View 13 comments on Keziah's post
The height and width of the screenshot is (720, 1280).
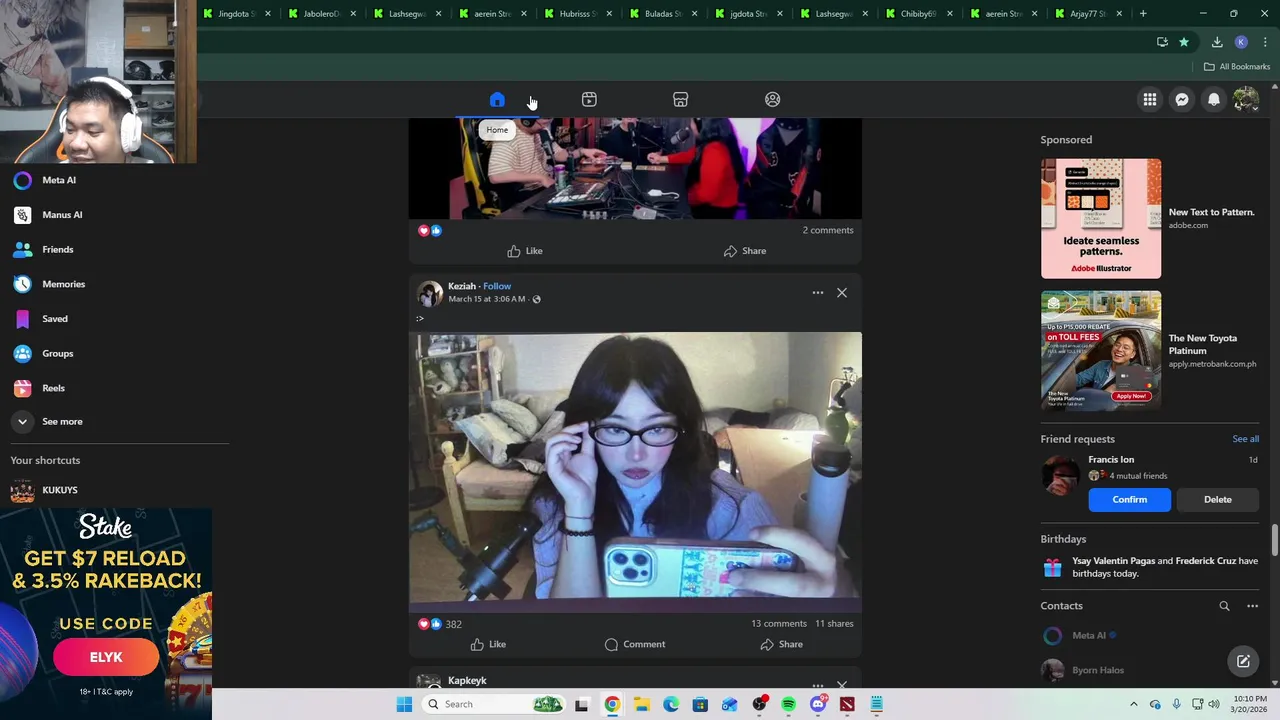(x=779, y=624)
